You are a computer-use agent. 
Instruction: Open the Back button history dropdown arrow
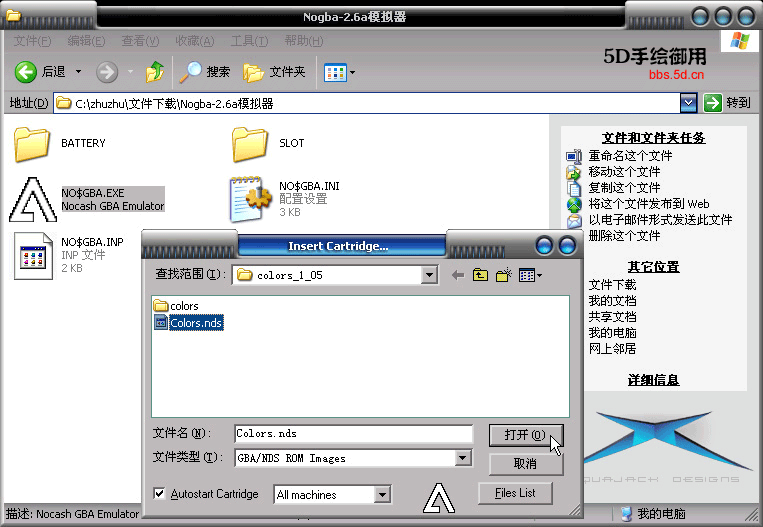[x=78, y=72]
